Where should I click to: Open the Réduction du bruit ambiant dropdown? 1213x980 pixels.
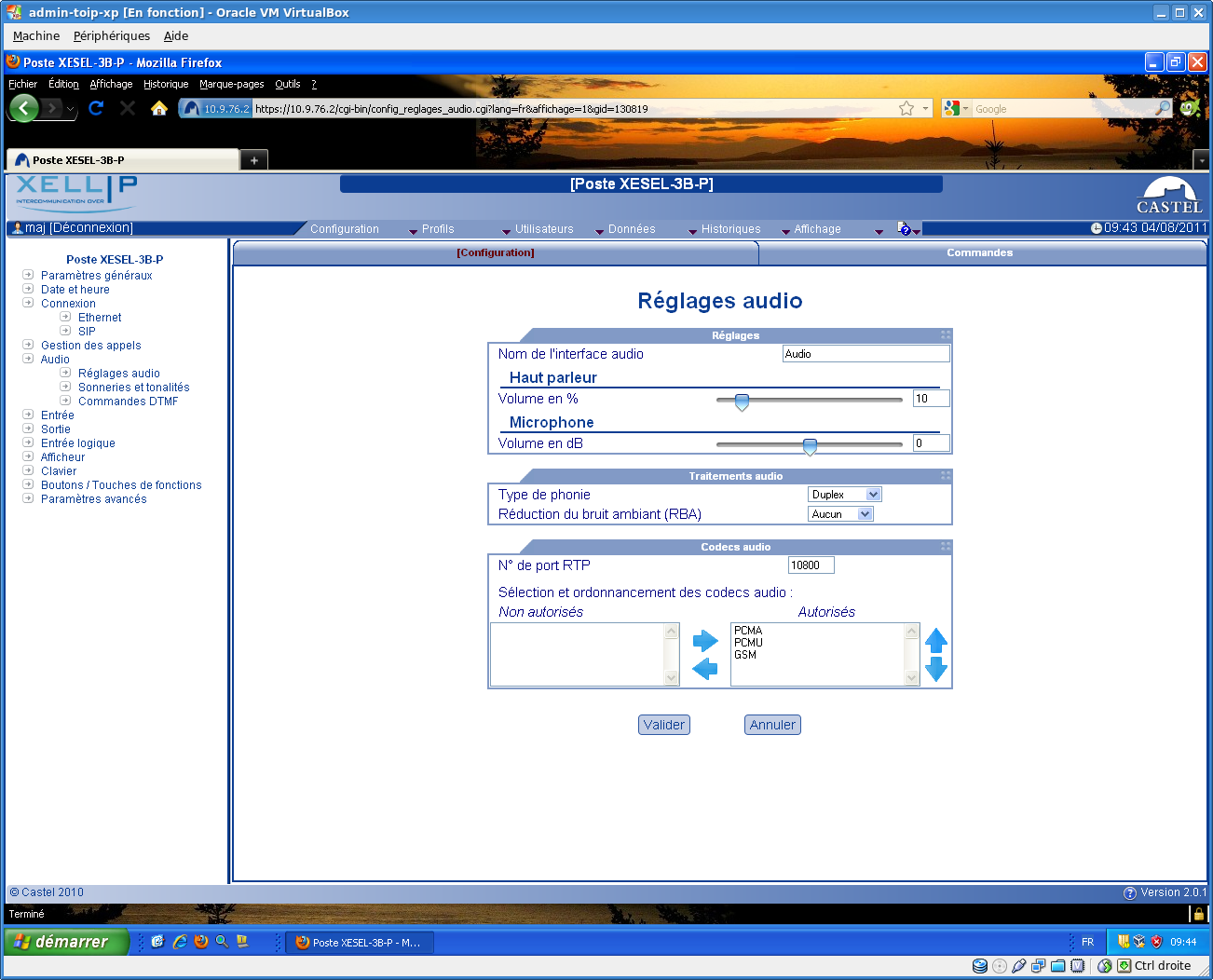[x=839, y=514]
